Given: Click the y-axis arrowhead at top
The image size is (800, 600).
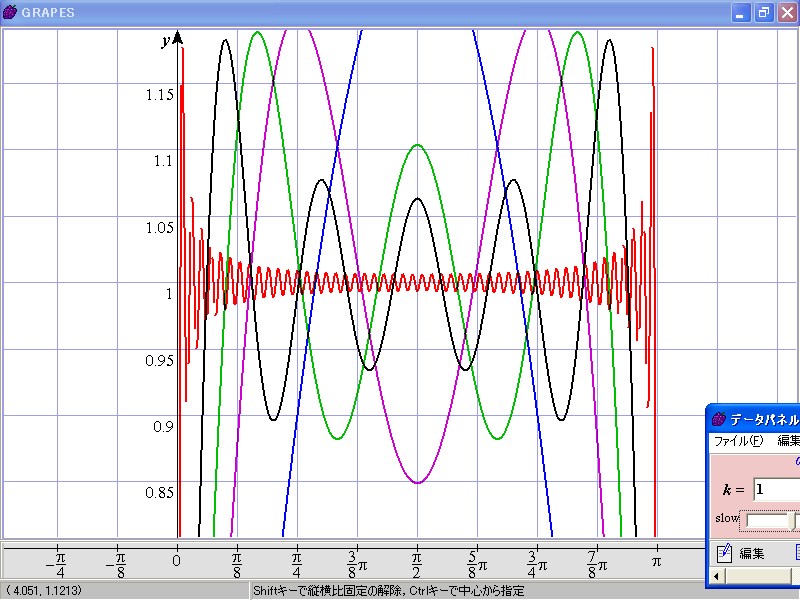Looking at the screenshot, I should pyautogui.click(x=177, y=38).
